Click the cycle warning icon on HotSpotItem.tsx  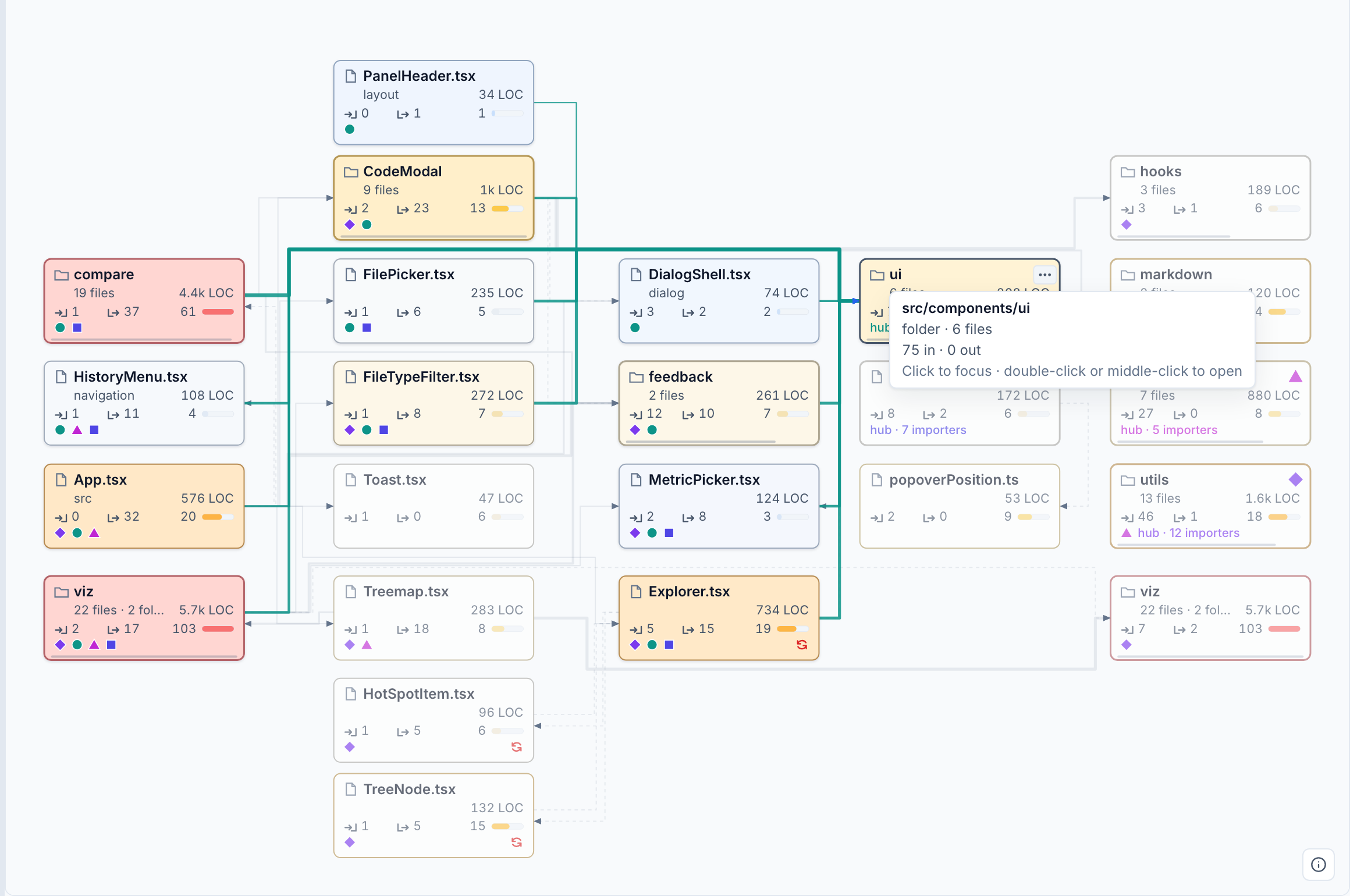point(516,747)
